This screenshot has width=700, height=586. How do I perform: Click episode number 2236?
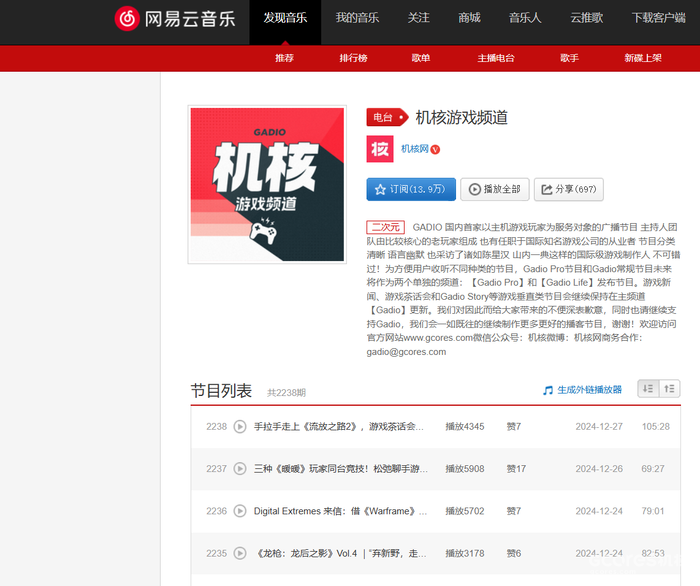click(x=217, y=511)
